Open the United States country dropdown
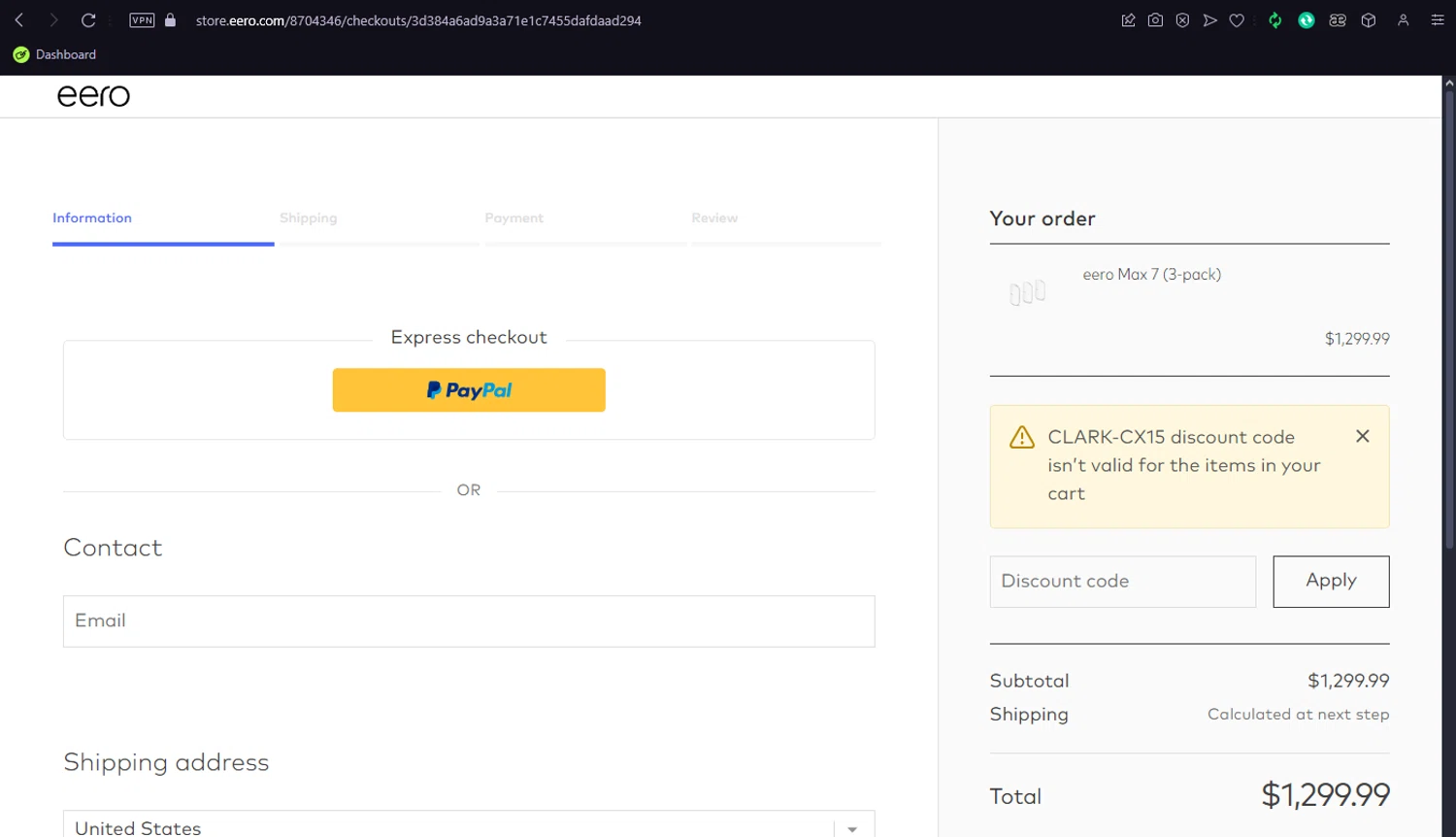 coord(469,824)
